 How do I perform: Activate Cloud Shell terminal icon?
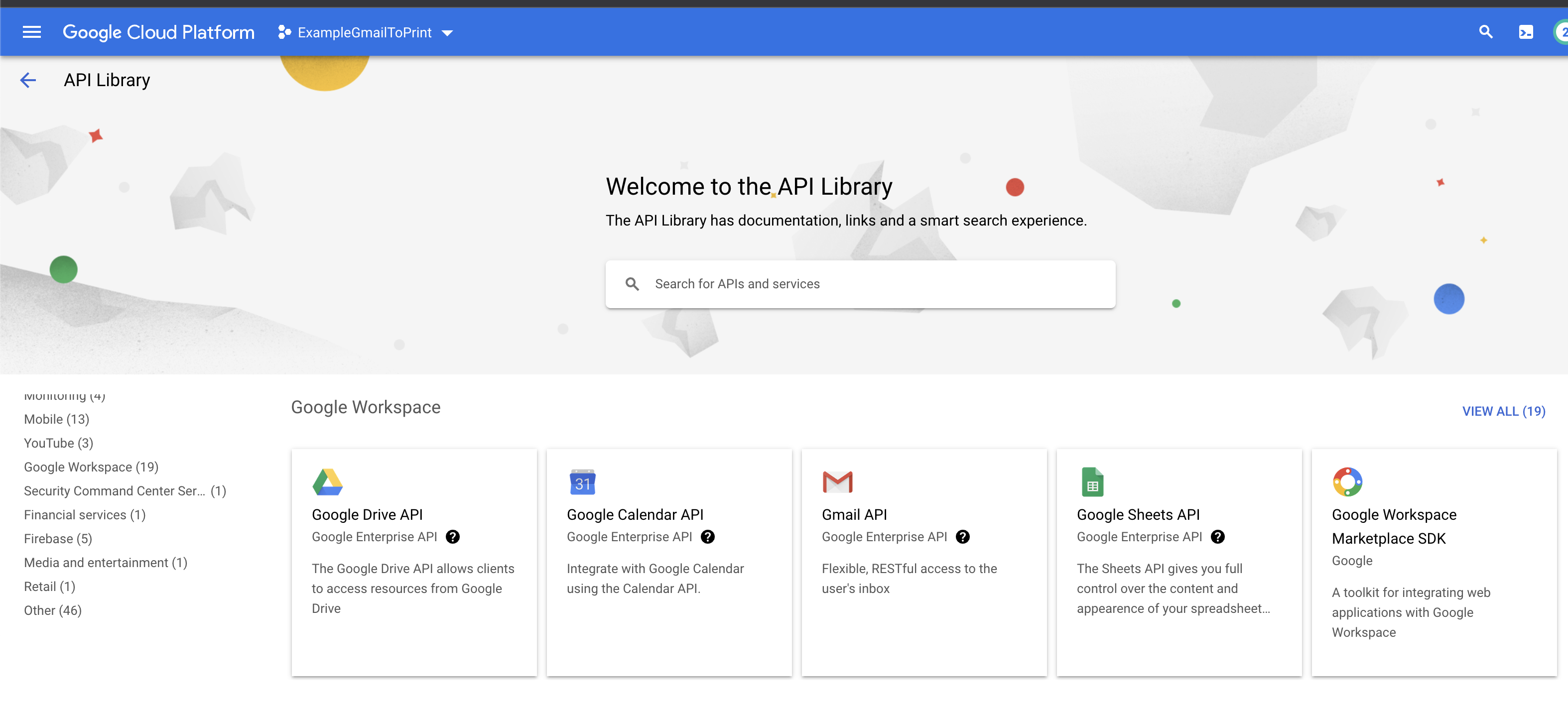[x=1525, y=32]
